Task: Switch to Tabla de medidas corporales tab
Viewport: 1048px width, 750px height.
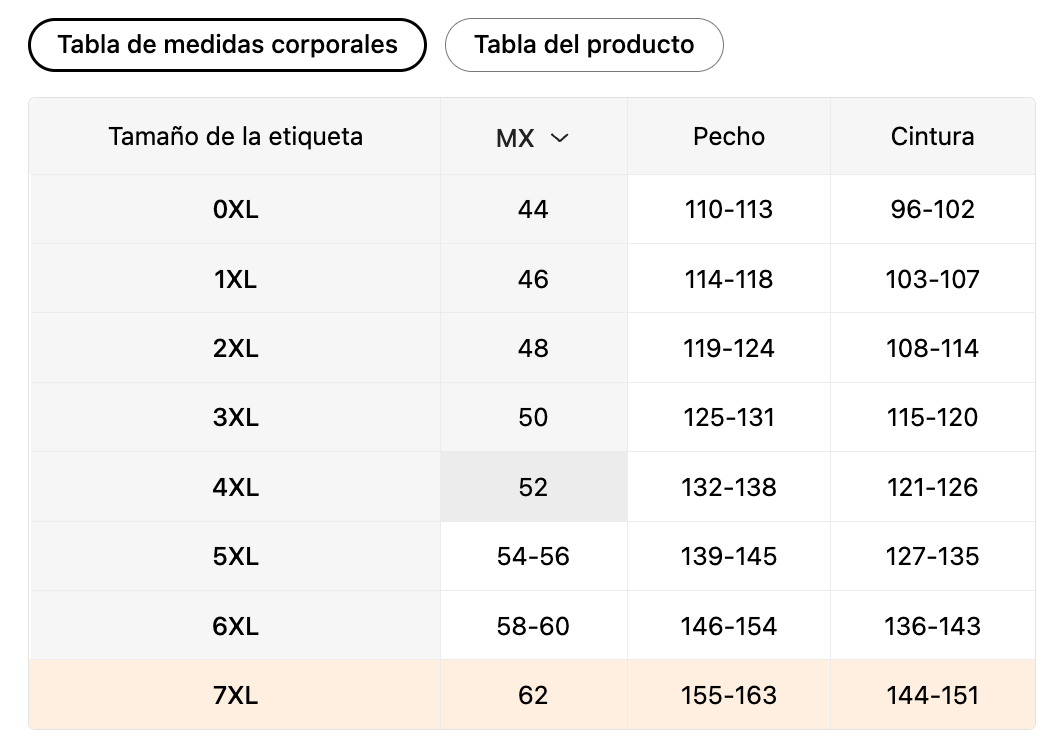Action: coord(227,45)
